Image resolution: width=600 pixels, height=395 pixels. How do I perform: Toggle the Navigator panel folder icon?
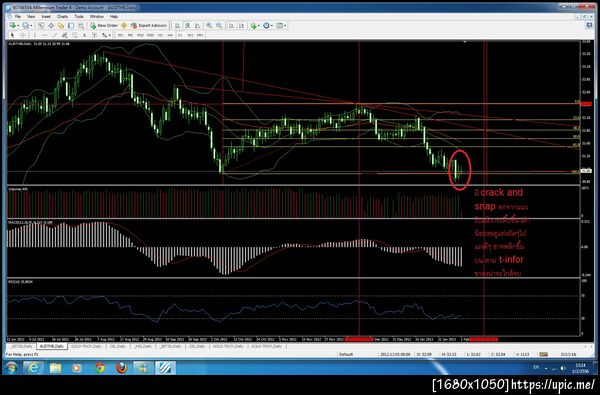[61, 25]
